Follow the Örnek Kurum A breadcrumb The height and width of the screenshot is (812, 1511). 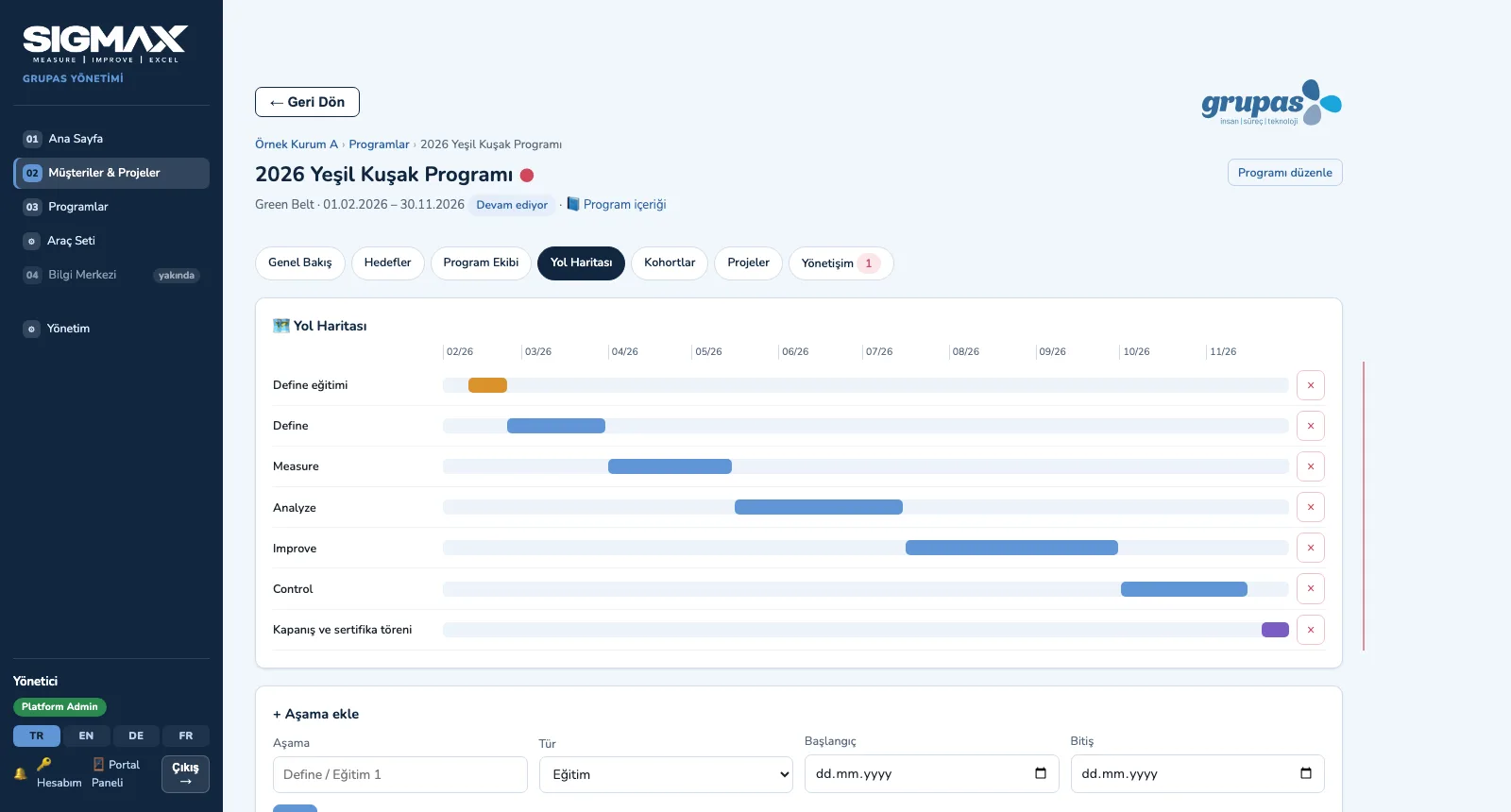coord(297,144)
